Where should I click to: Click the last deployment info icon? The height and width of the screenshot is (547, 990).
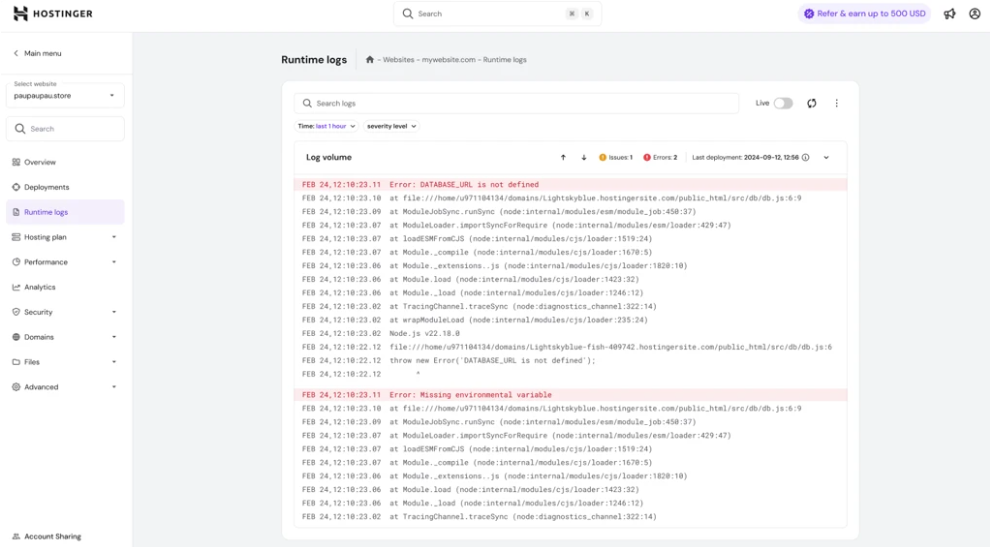tap(806, 157)
